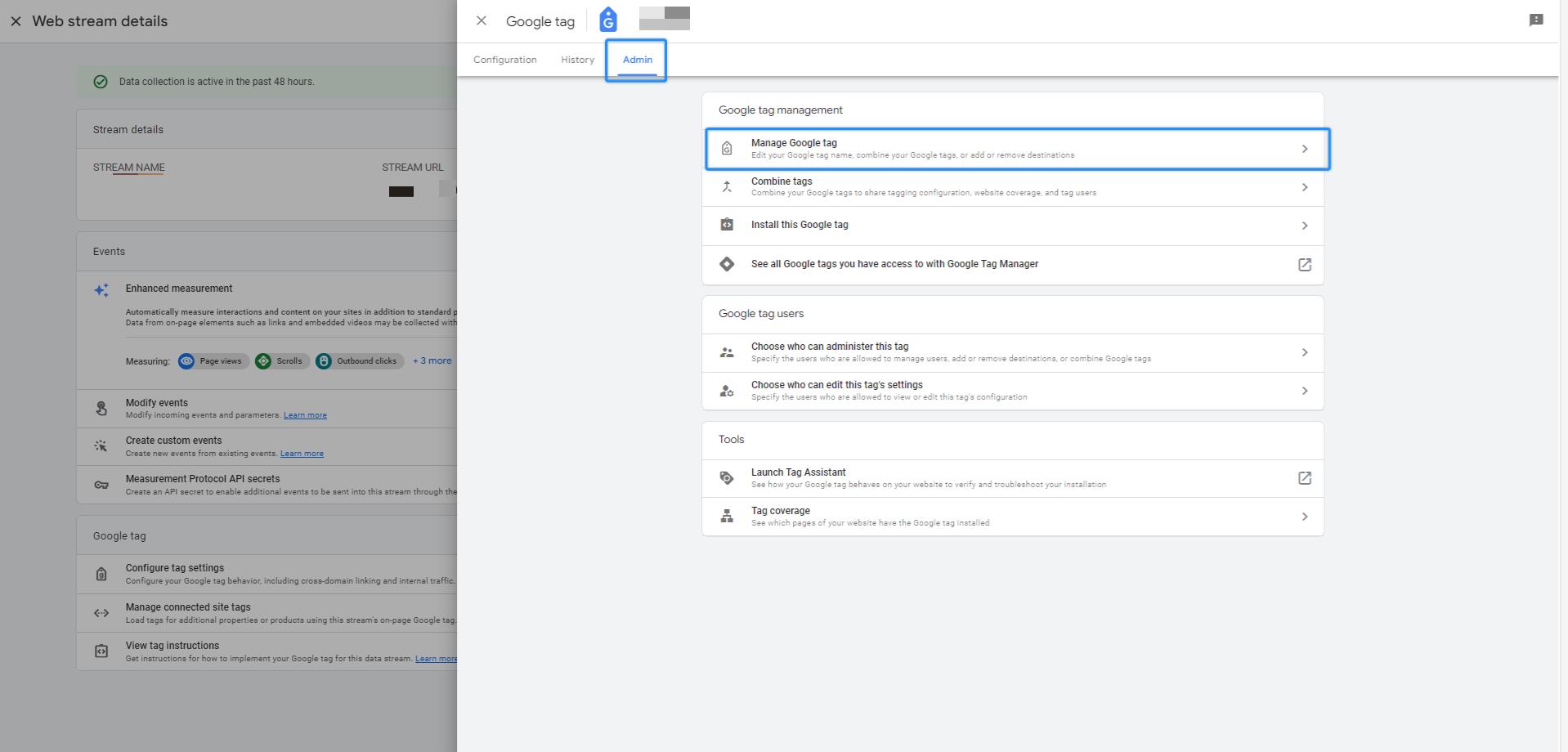Image resolution: width=1568 pixels, height=752 pixels.
Task: Open 'Create custom events' in Web stream details
Action: click(173, 441)
